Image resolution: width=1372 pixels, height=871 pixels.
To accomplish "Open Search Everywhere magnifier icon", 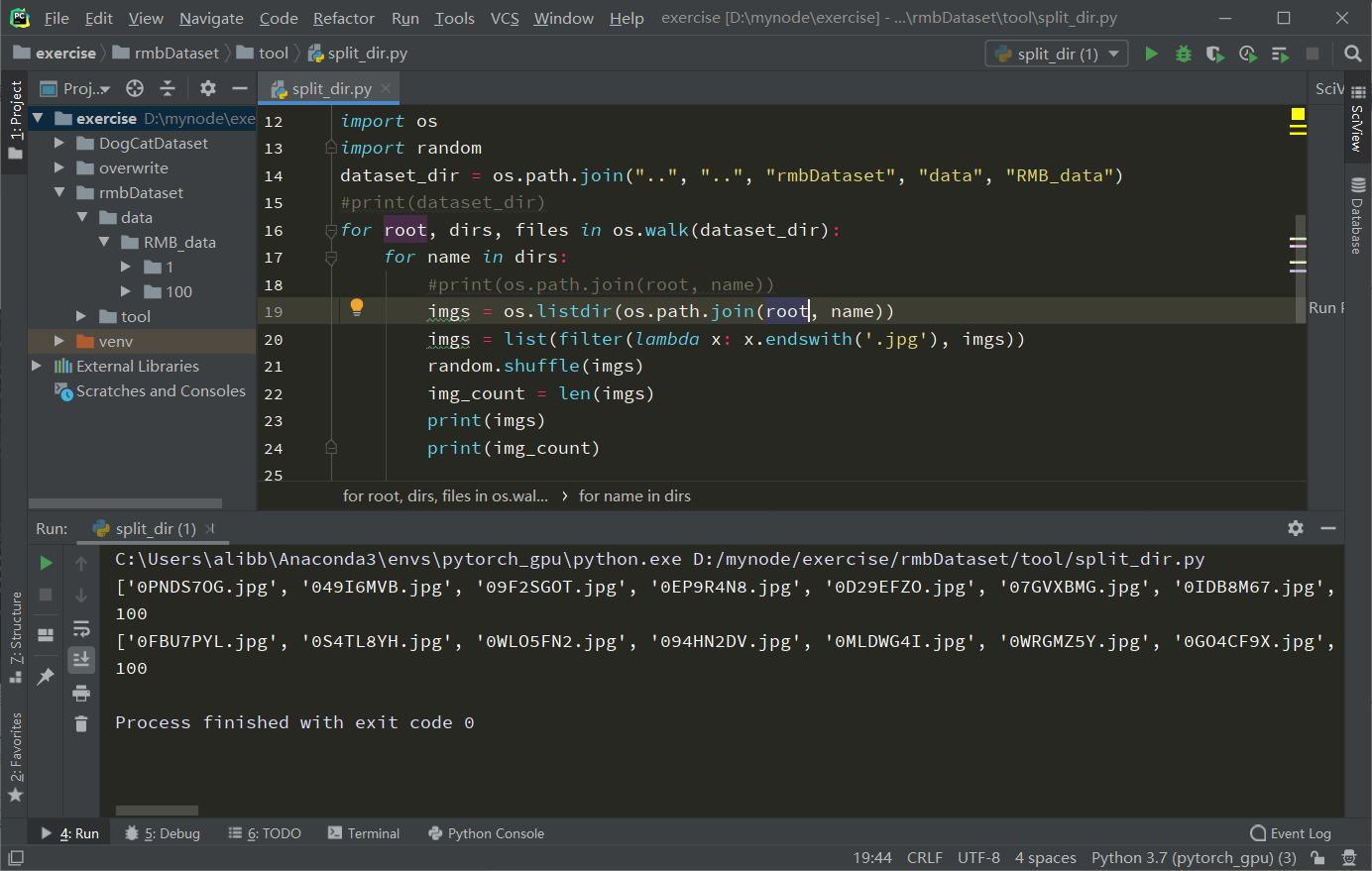I will (1352, 54).
